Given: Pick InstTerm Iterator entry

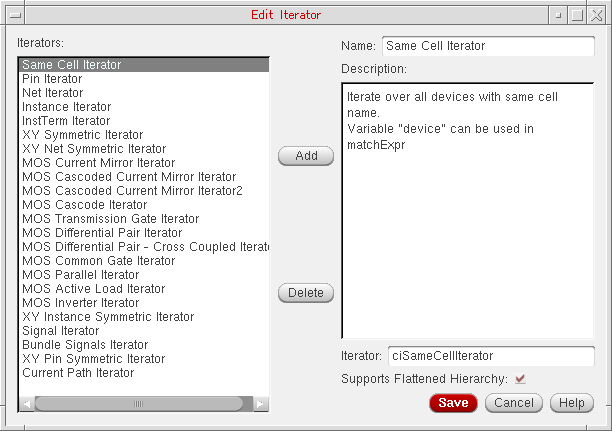Looking at the screenshot, I should pyautogui.click(x=144, y=121).
